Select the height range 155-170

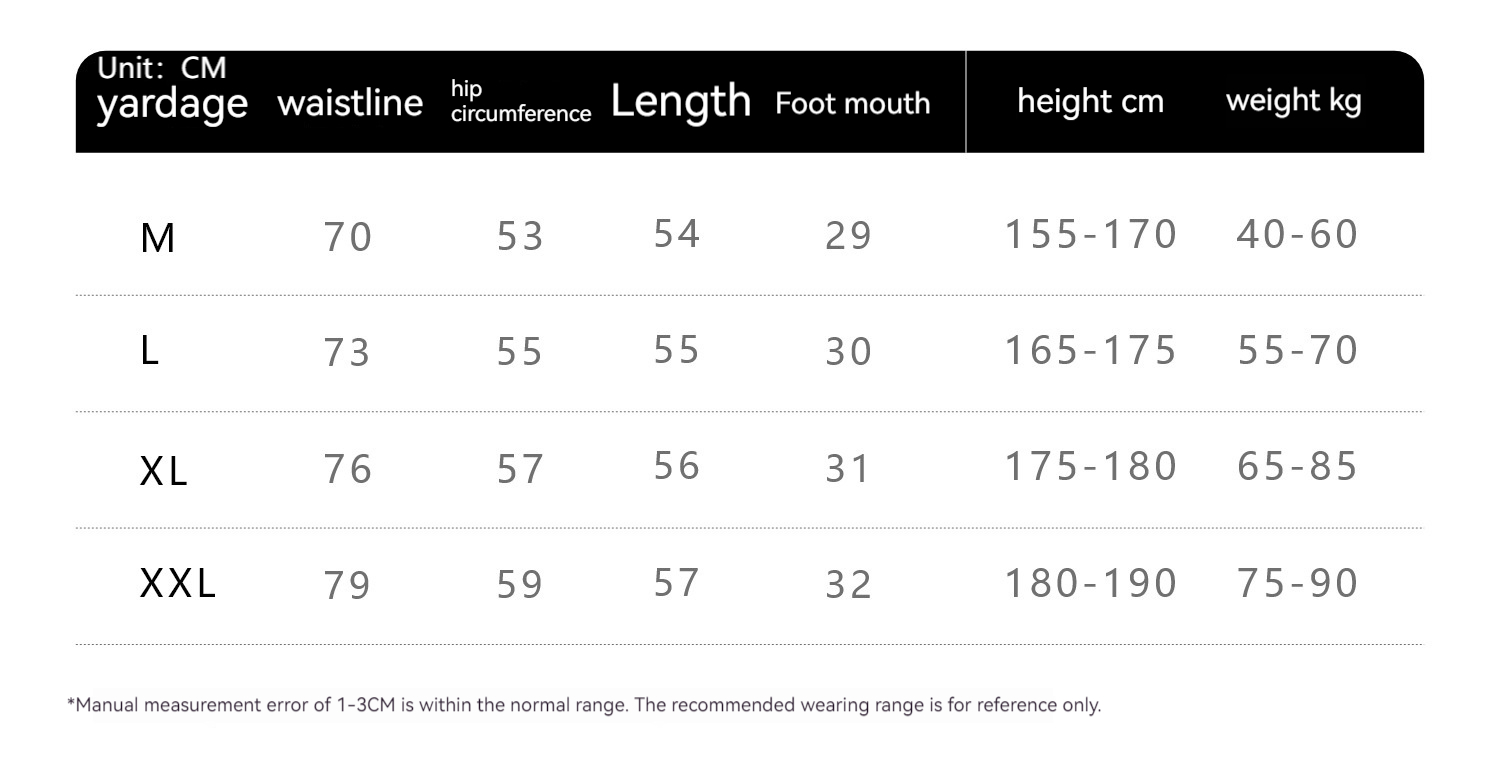[1091, 235]
